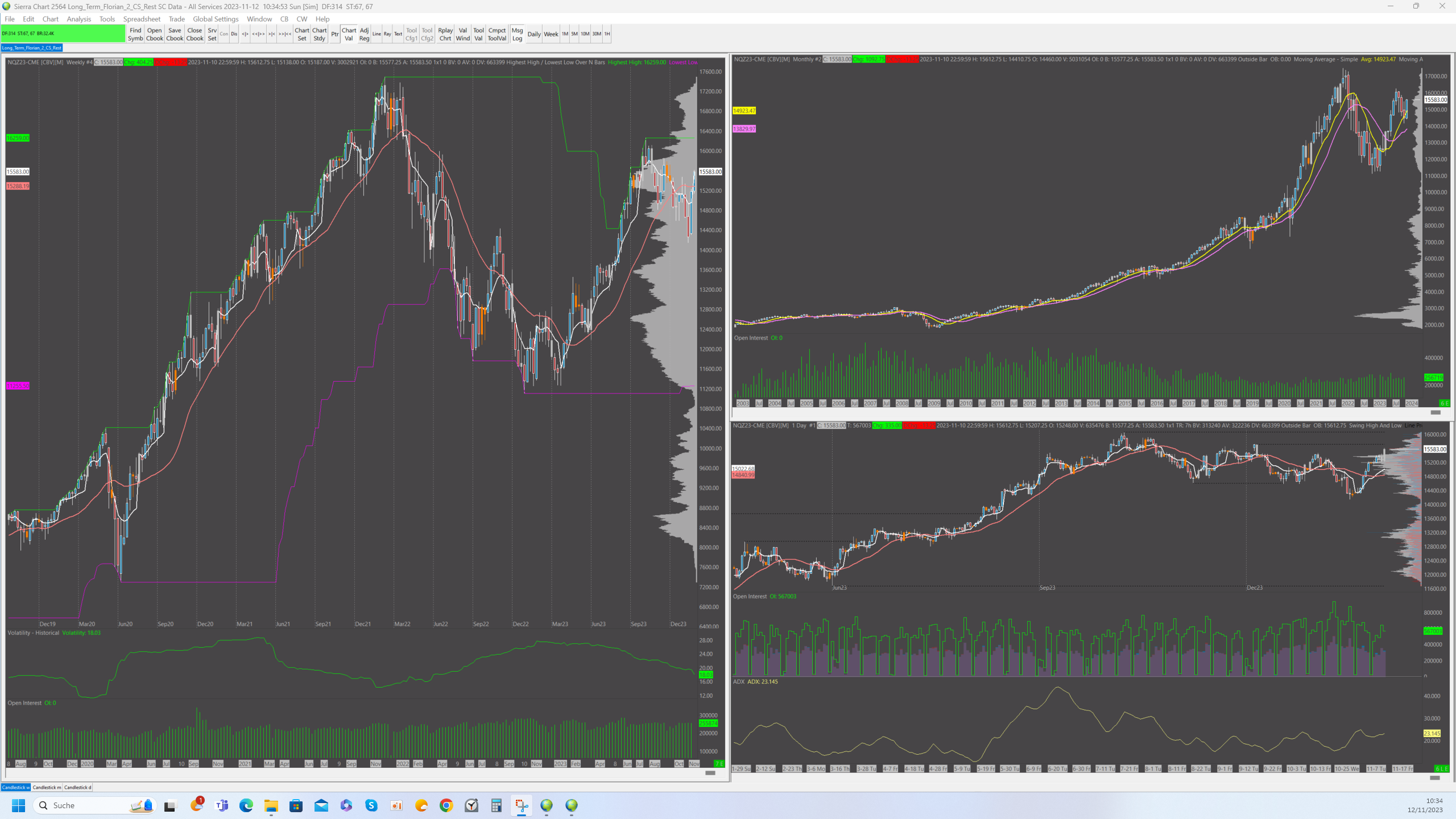Switch to Candlestick m tab
Screen dimensions: 1456x819
tap(47, 787)
